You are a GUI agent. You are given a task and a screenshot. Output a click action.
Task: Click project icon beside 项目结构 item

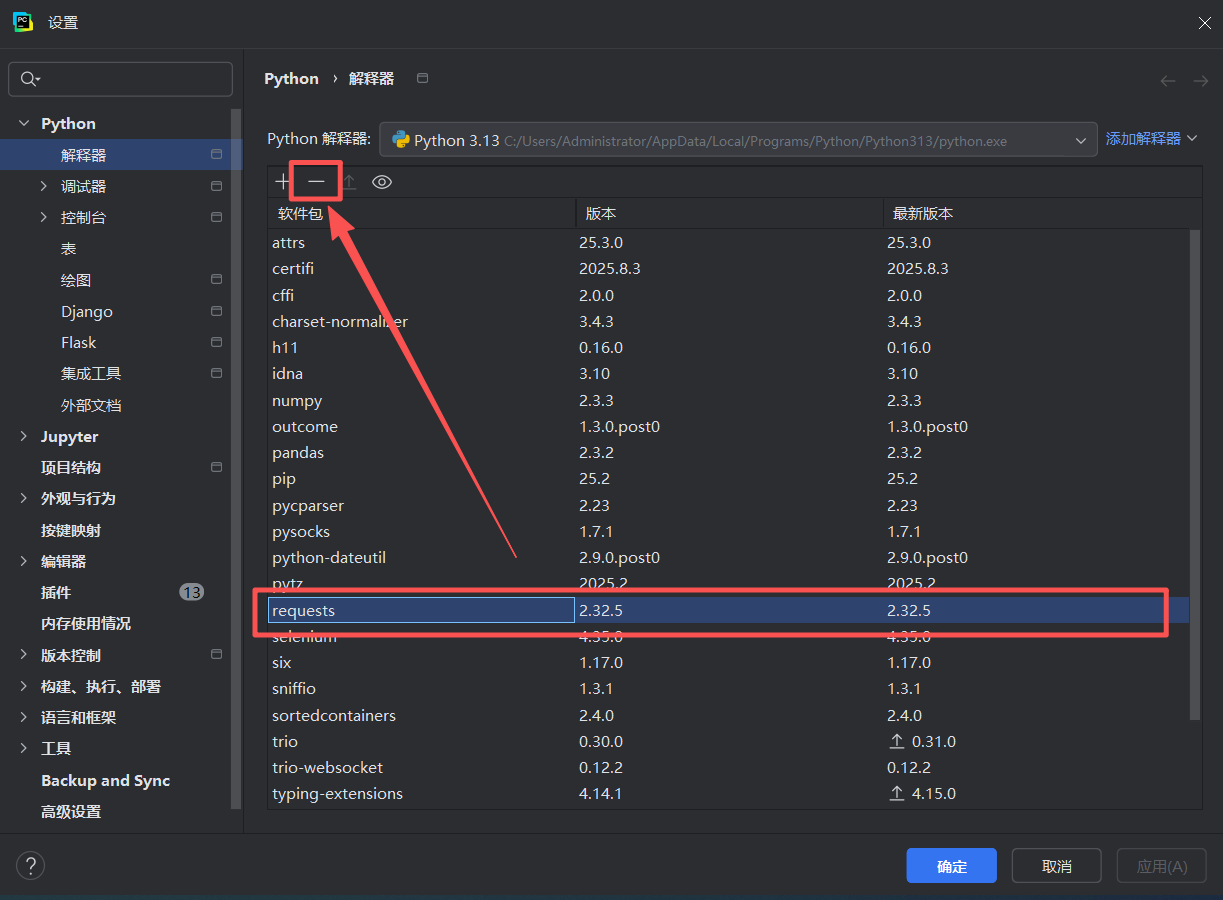click(x=216, y=467)
